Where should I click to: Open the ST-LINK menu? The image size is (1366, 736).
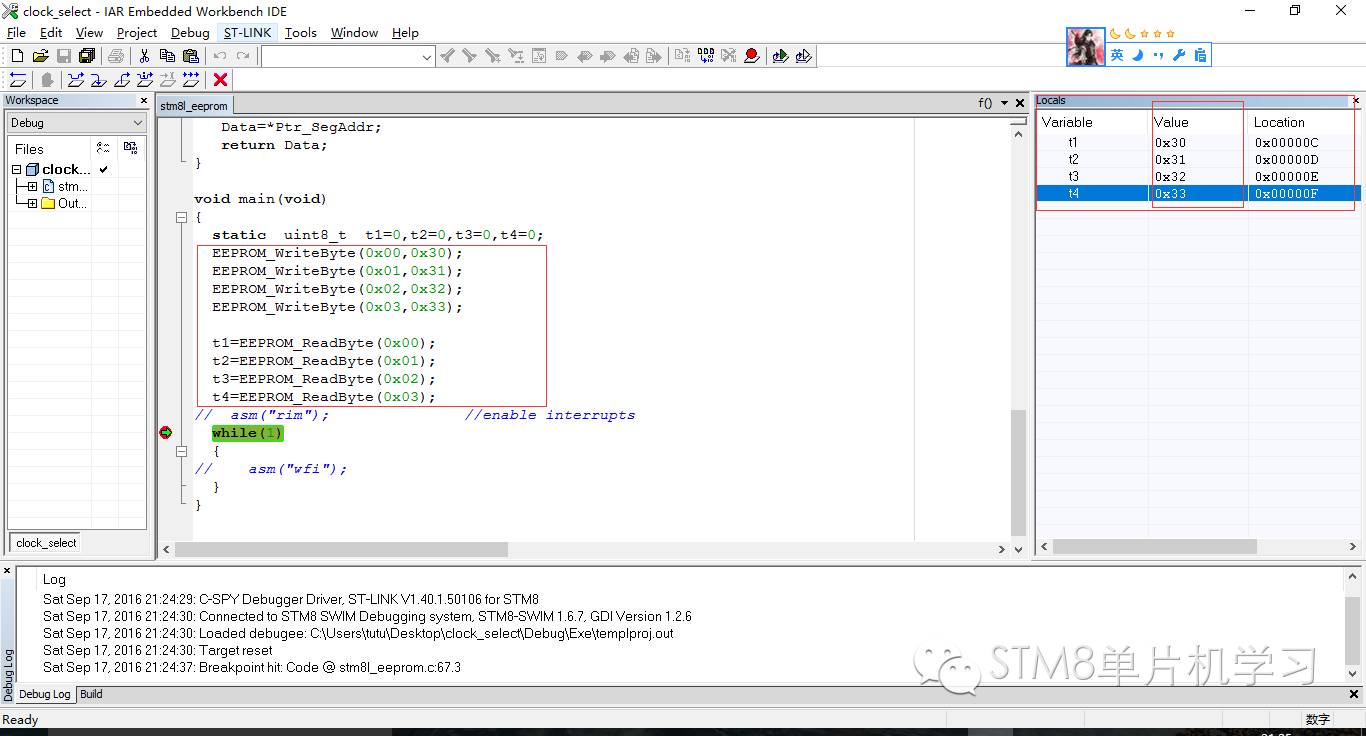tap(247, 32)
